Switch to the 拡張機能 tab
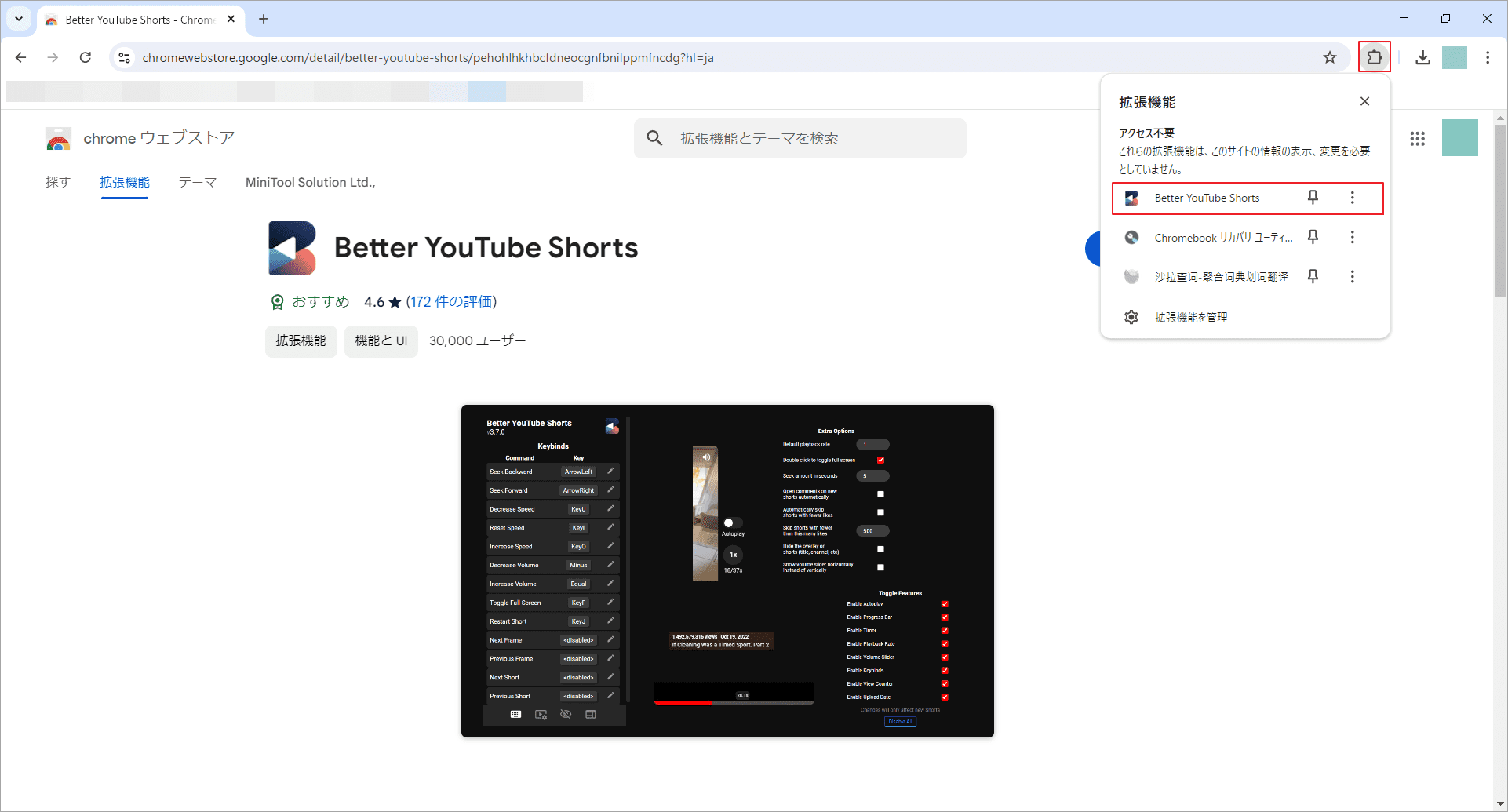This screenshot has width=1508, height=812. click(x=125, y=182)
